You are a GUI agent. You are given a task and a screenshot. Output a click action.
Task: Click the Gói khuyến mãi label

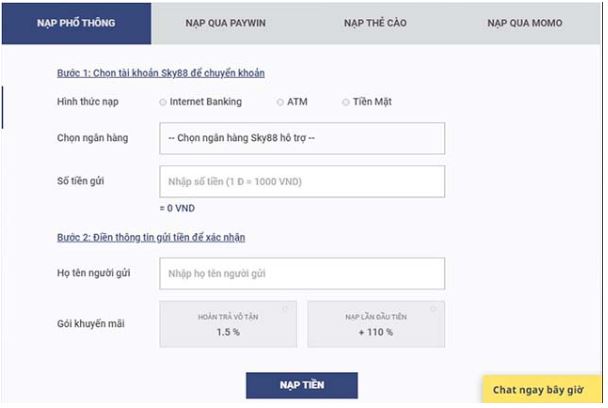coord(93,323)
